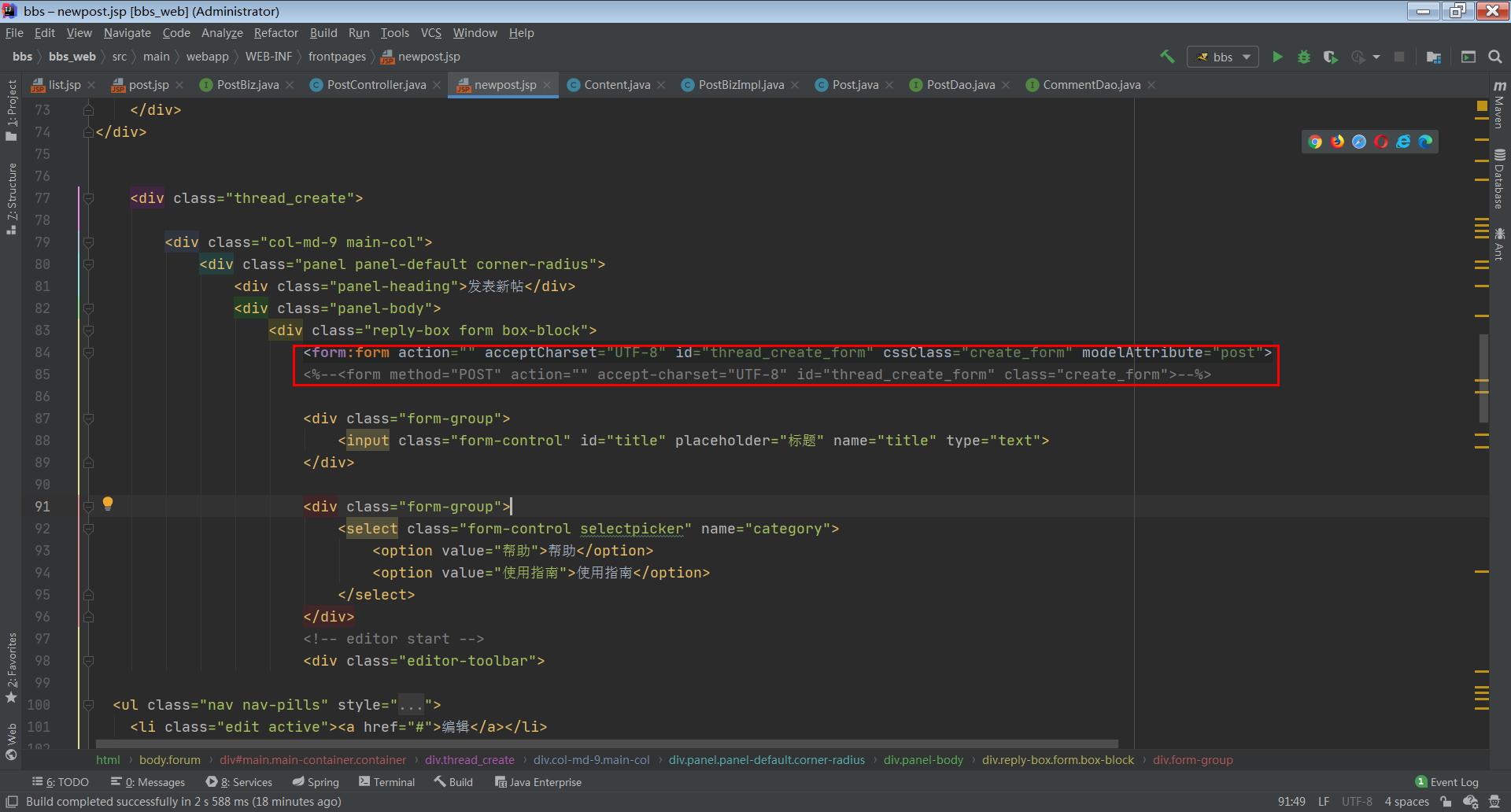Click the horizontal editor scrollbar

click(x=606, y=744)
